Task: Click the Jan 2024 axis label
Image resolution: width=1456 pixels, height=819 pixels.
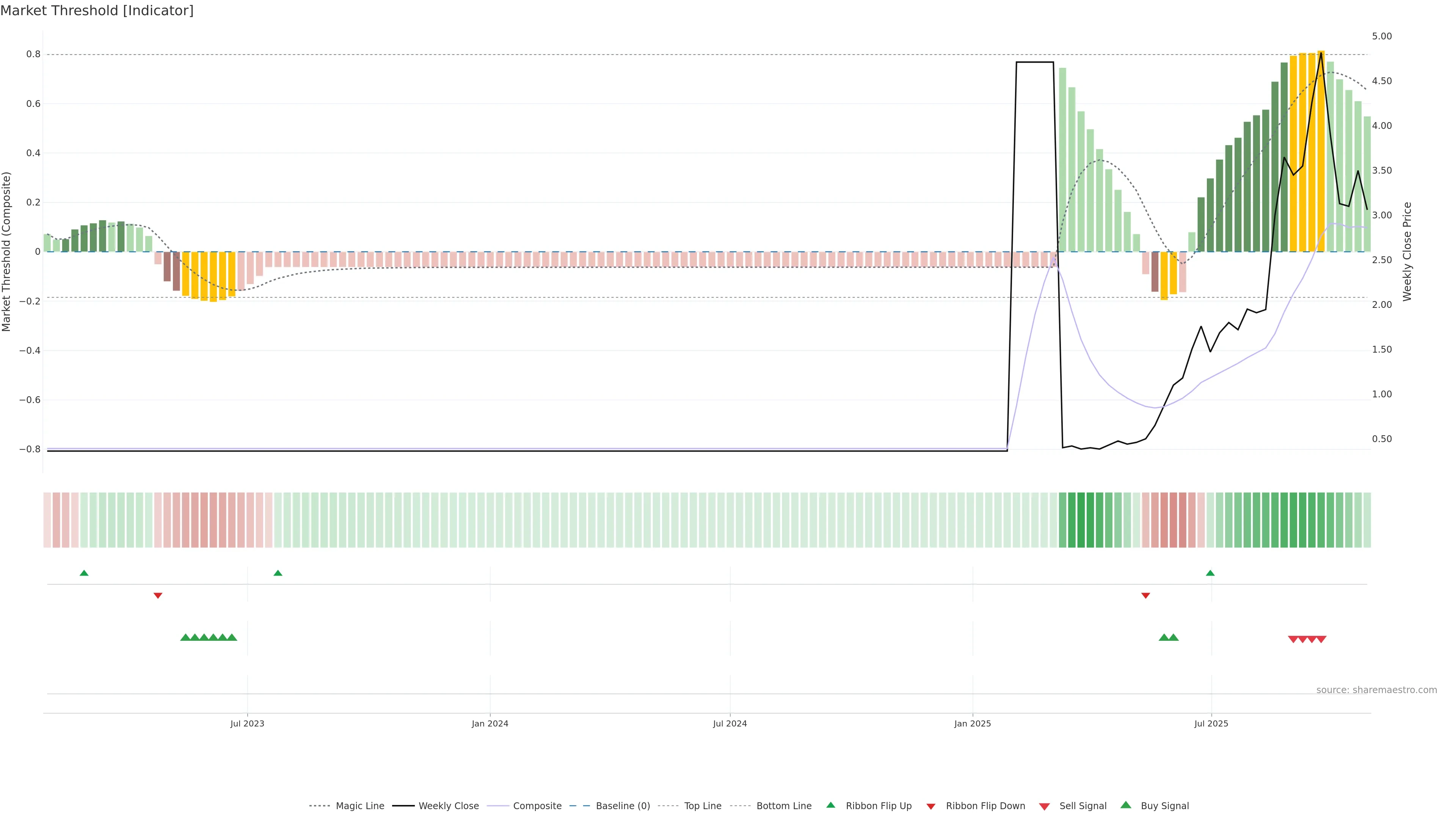Action: click(490, 723)
